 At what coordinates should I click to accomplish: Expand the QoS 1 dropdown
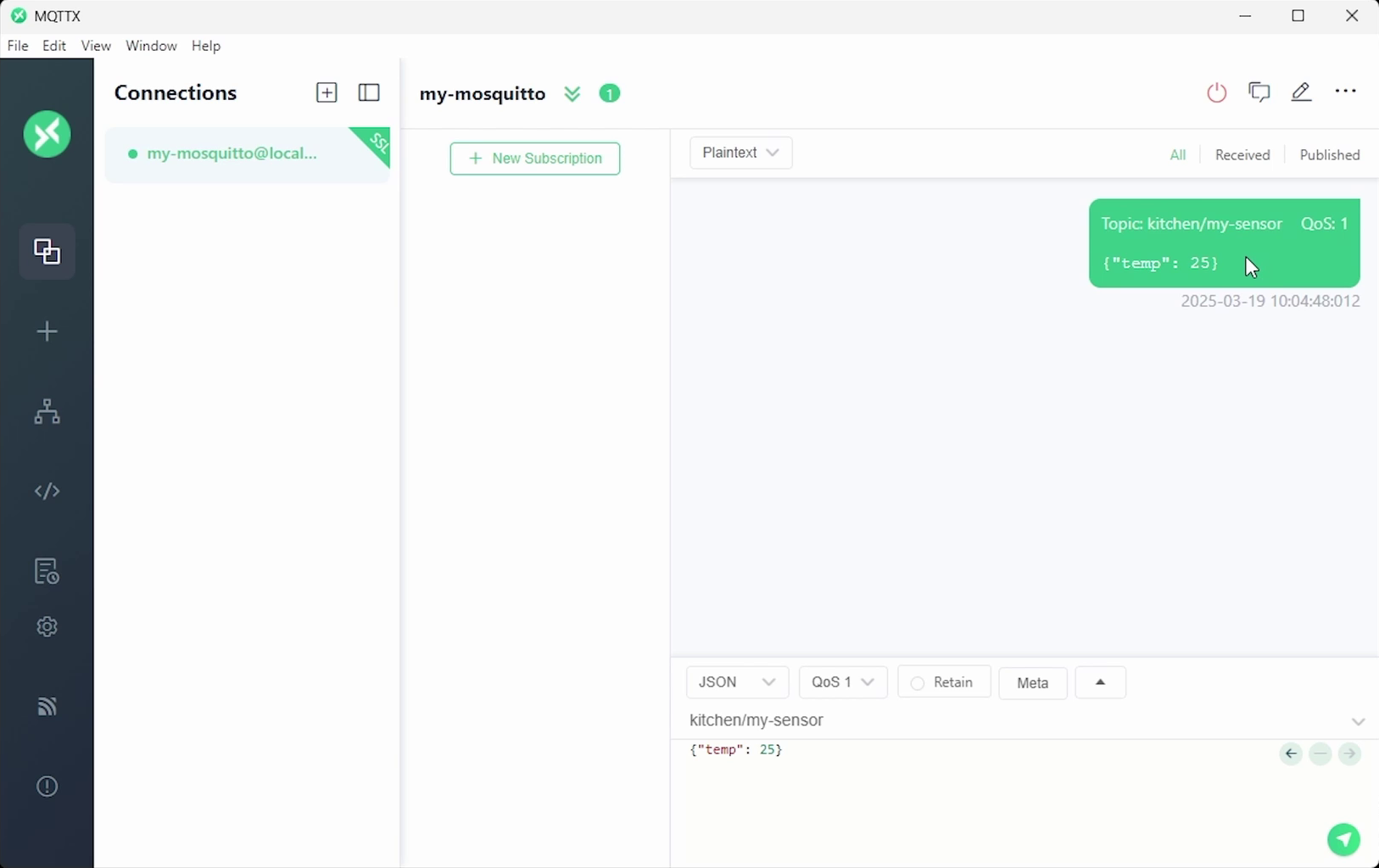(842, 682)
